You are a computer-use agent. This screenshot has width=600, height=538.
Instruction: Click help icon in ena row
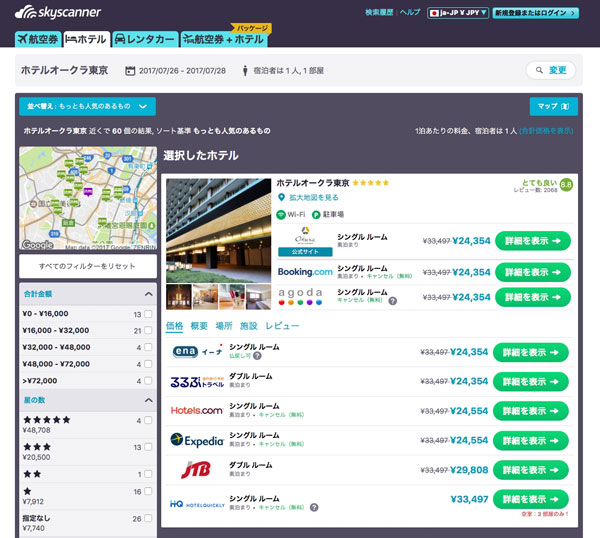[x=257, y=356]
